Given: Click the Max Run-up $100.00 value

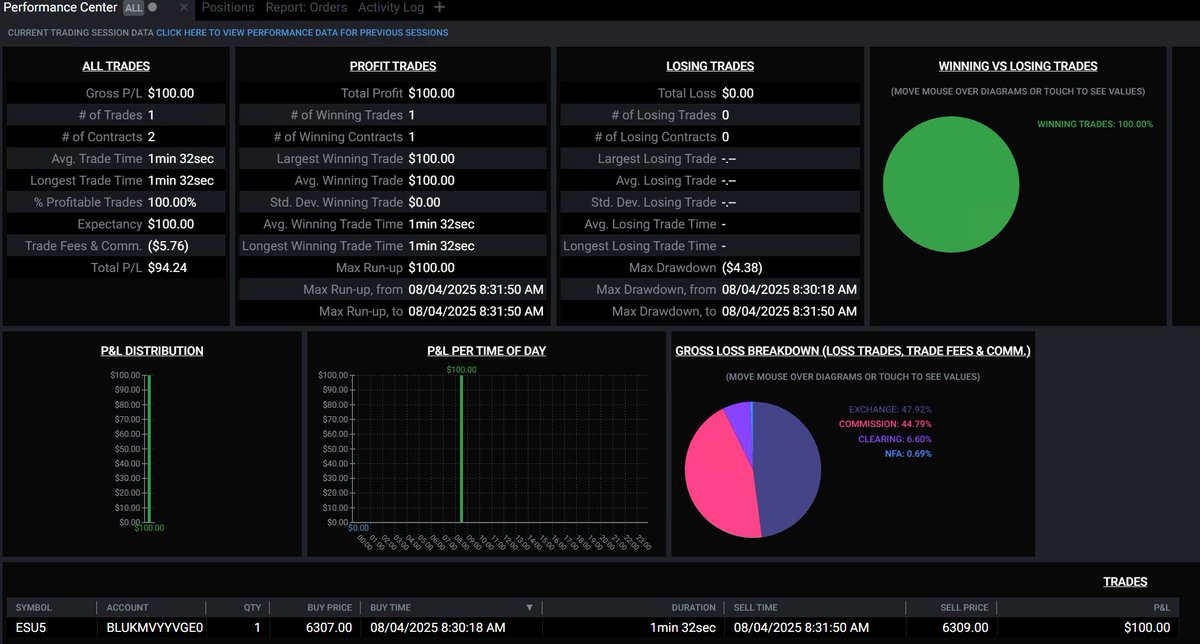Looking at the screenshot, I should 432,268.
